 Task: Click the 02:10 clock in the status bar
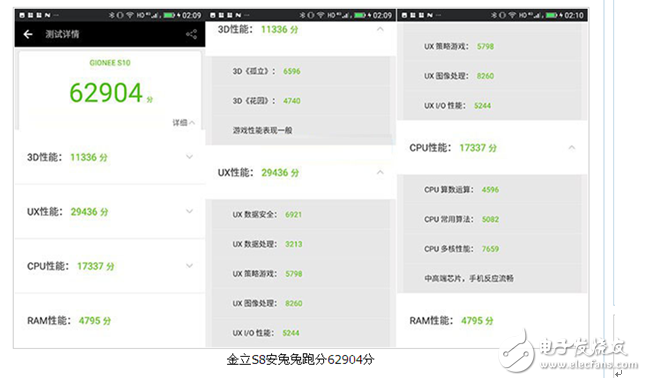574,15
